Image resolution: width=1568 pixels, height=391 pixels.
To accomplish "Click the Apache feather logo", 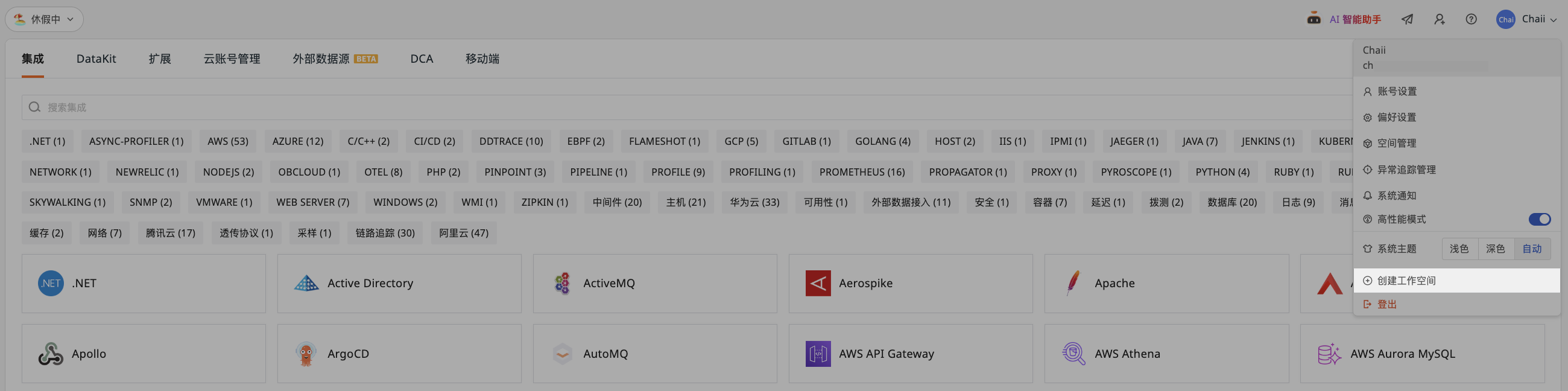I will point(1073,283).
